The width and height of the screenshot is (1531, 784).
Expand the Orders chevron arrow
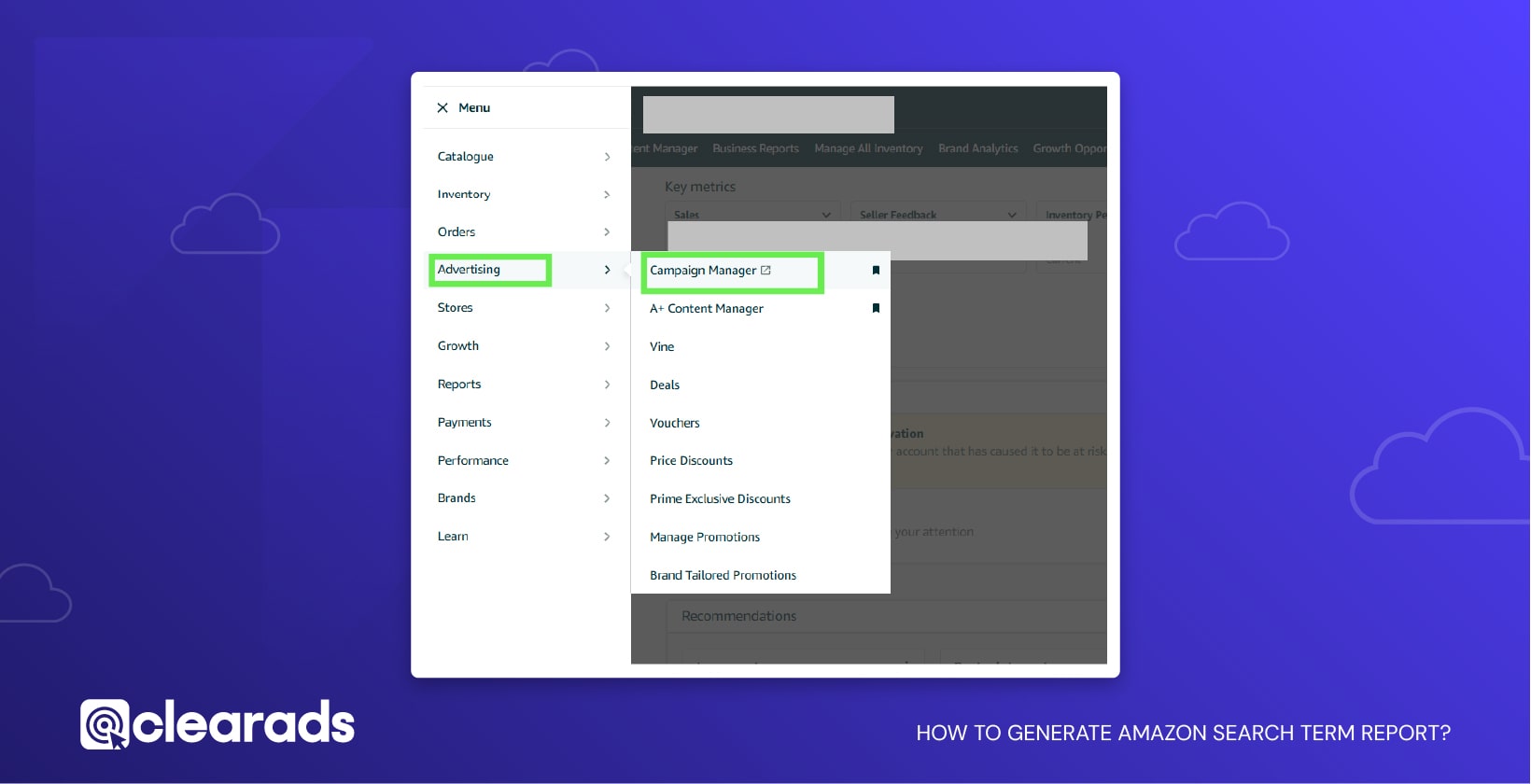607,231
